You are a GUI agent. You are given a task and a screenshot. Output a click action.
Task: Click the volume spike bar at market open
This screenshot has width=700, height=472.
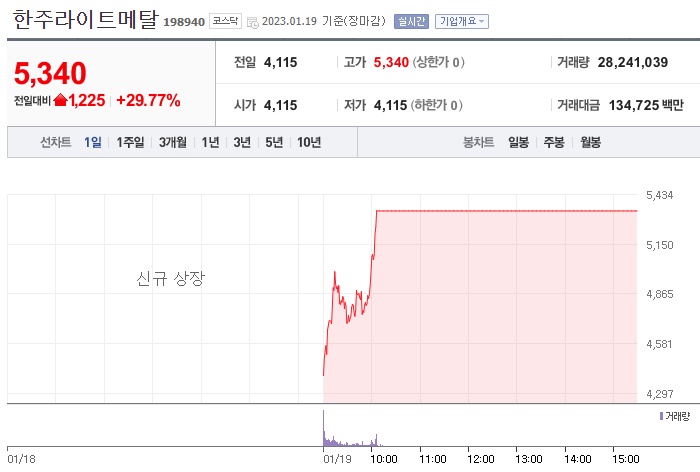pyautogui.click(x=324, y=428)
